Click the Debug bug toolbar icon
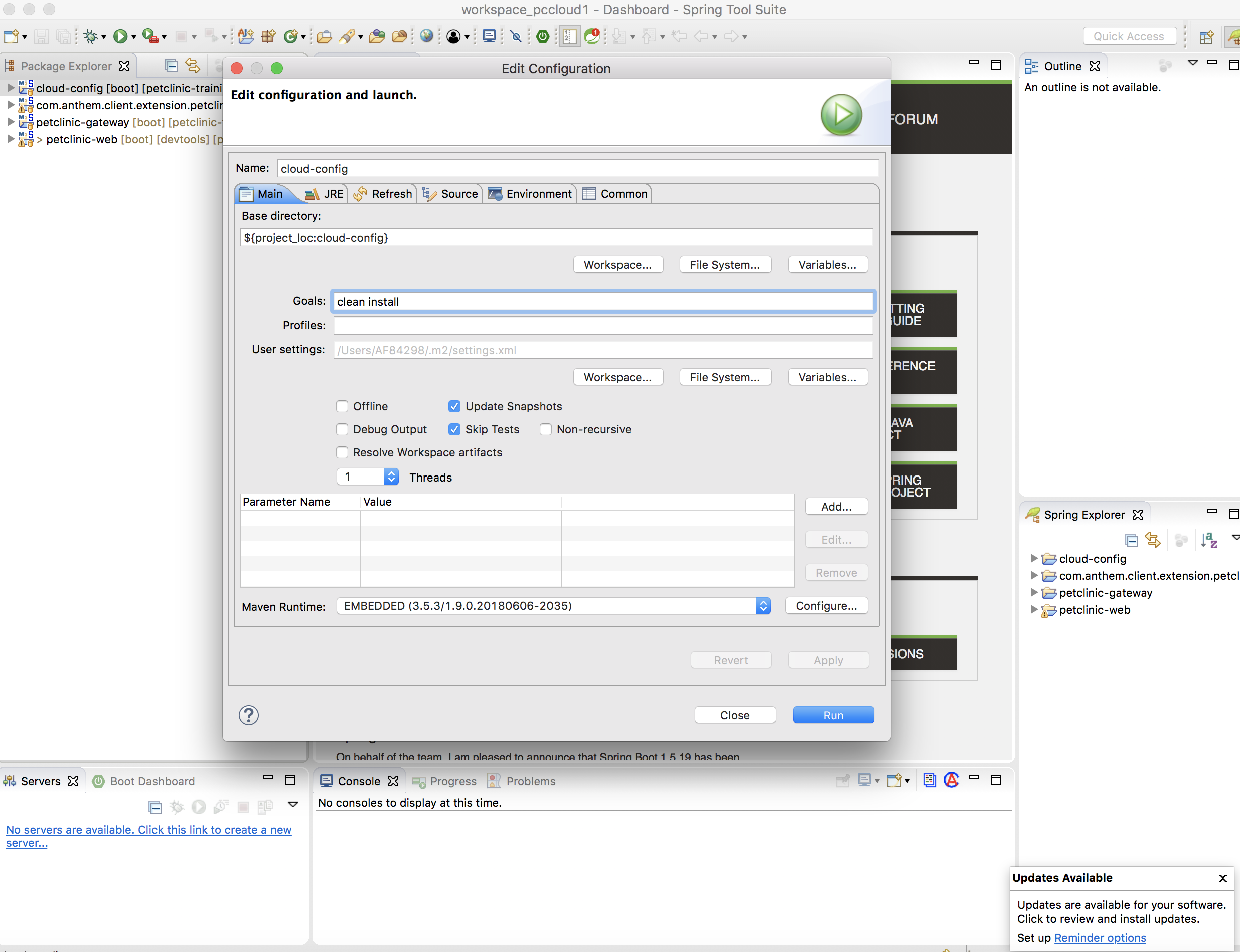1240x952 pixels. [90, 36]
